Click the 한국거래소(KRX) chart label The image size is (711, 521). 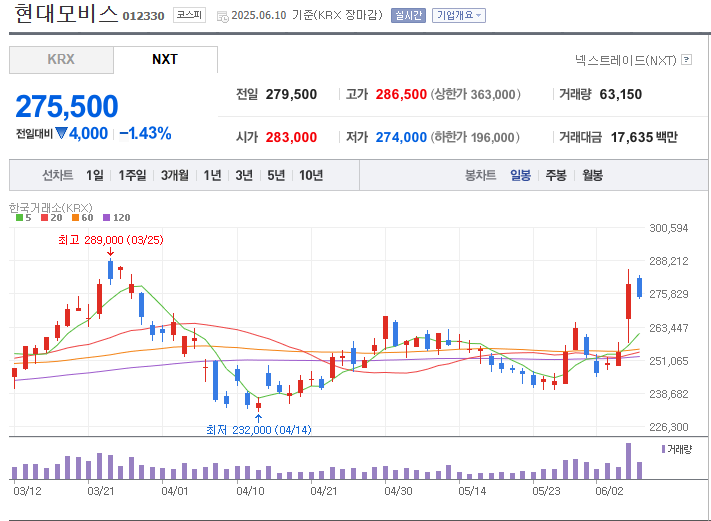pos(51,208)
